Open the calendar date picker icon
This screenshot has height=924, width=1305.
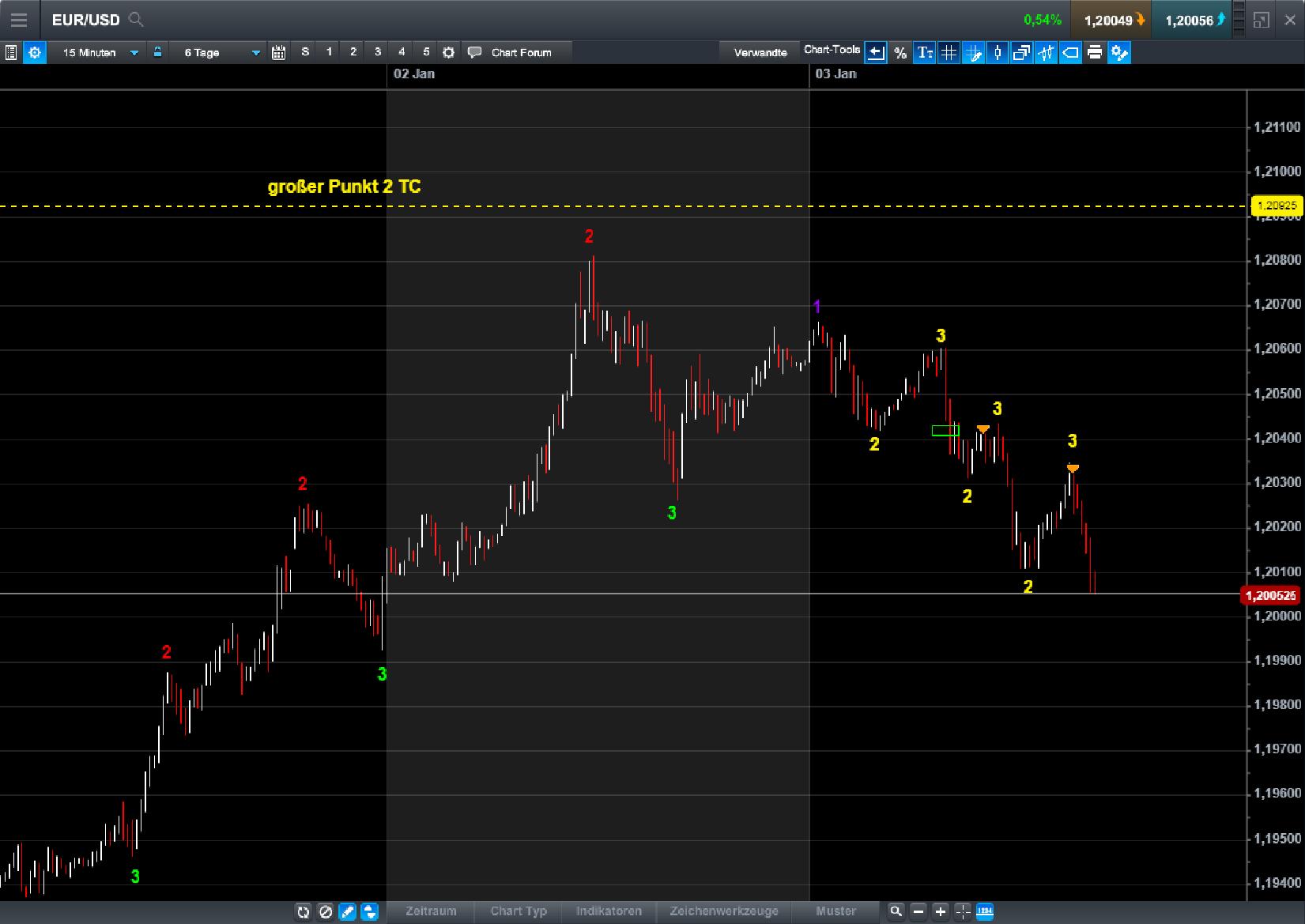coord(278,52)
